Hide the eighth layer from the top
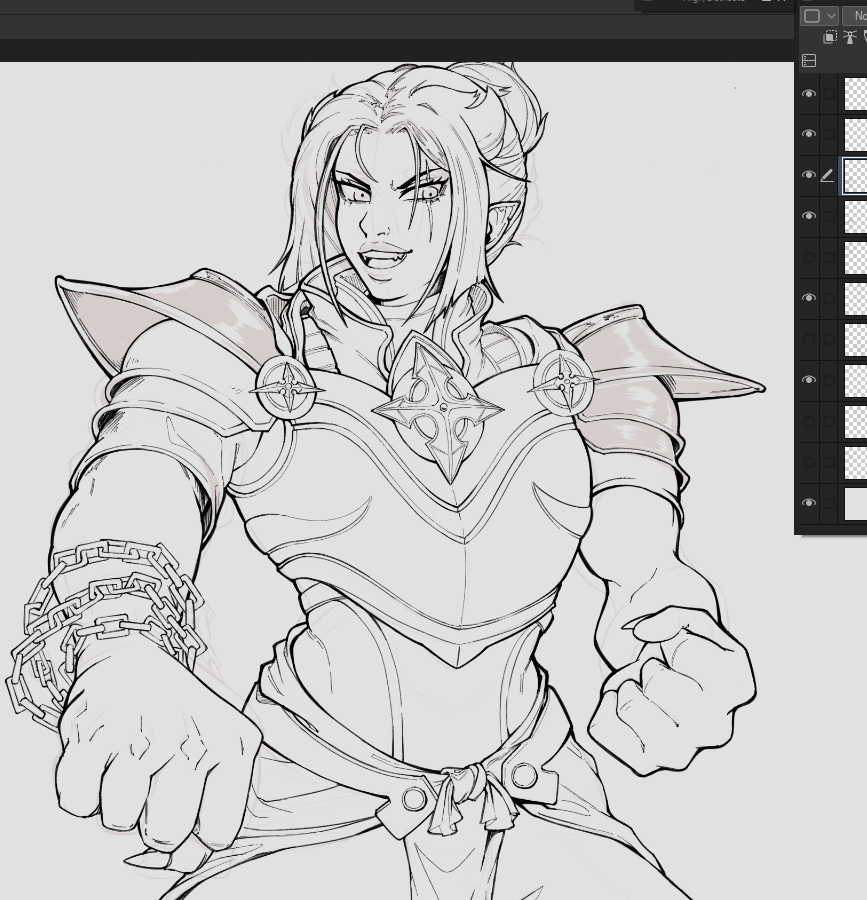The height and width of the screenshot is (900, 867). click(809, 380)
